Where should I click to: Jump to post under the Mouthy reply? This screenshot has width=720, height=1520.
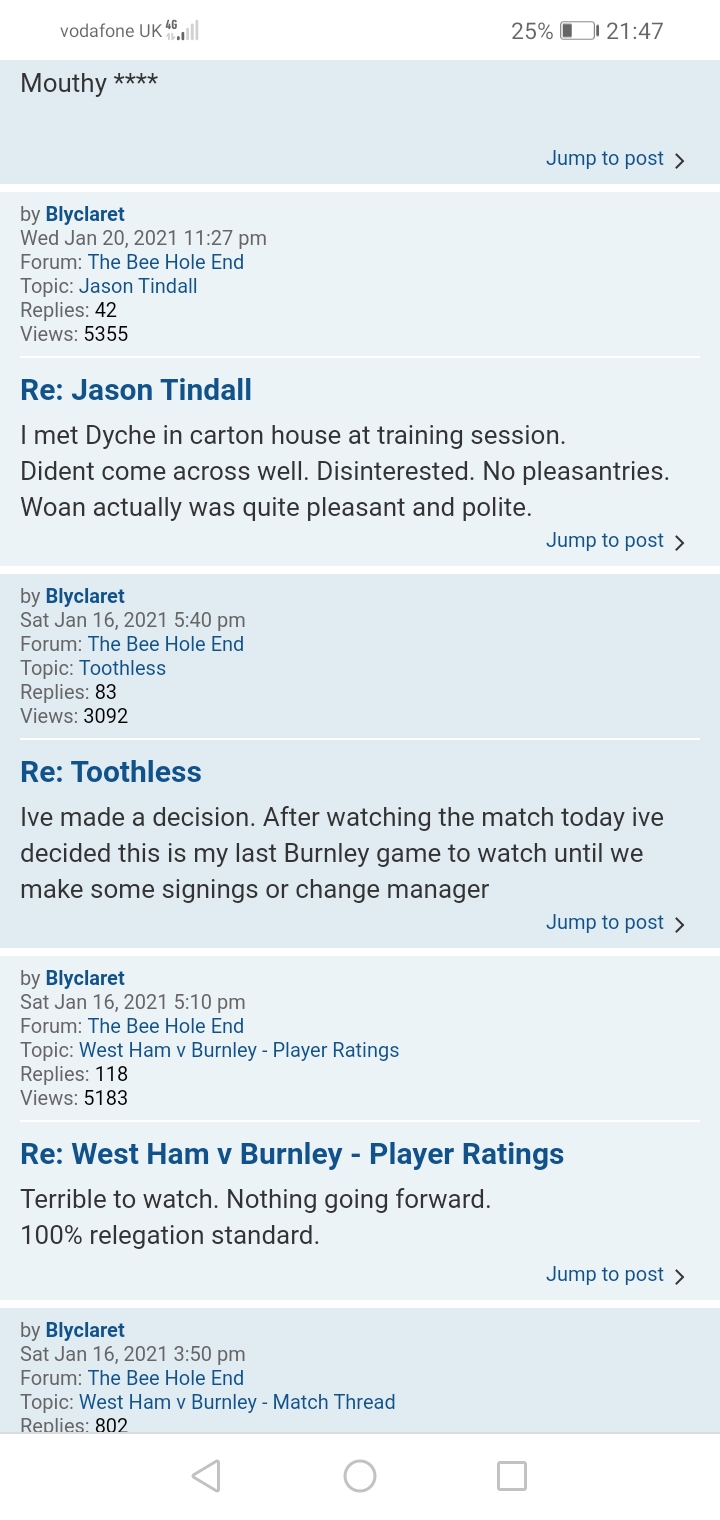604,158
